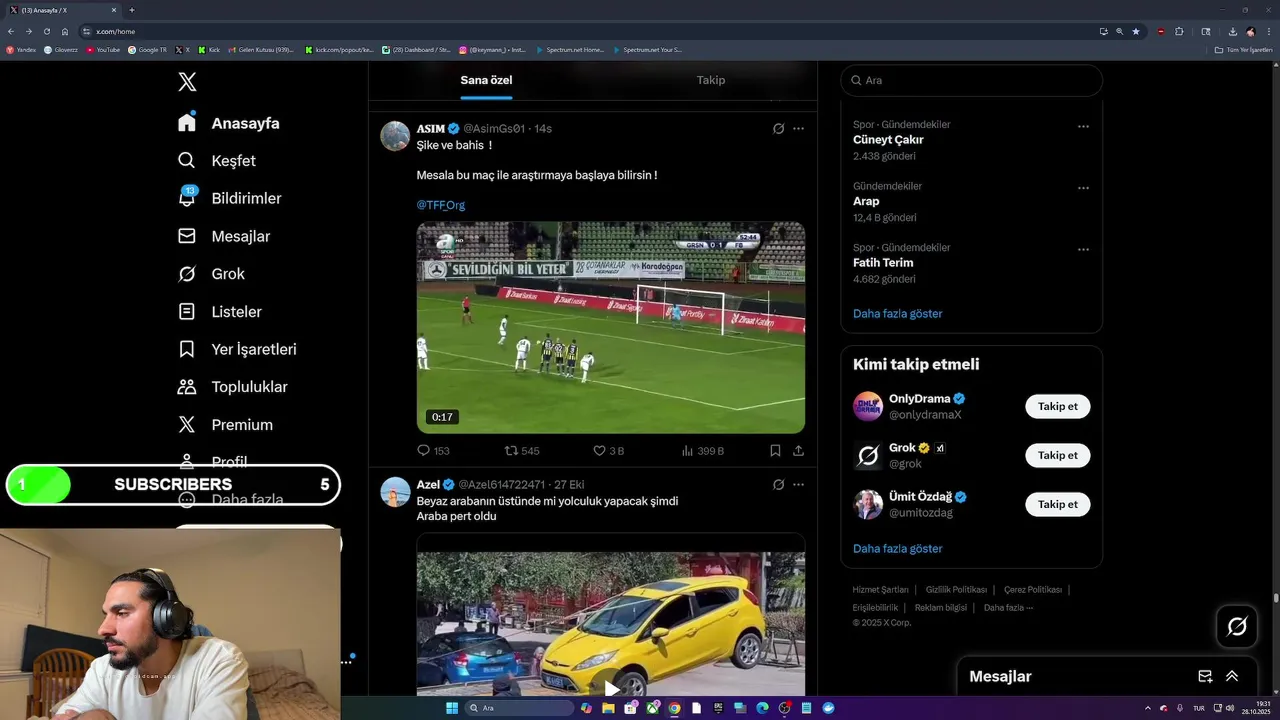Open Çerez Politikası footer link
This screenshot has height=720, width=1280.
pos(1033,590)
